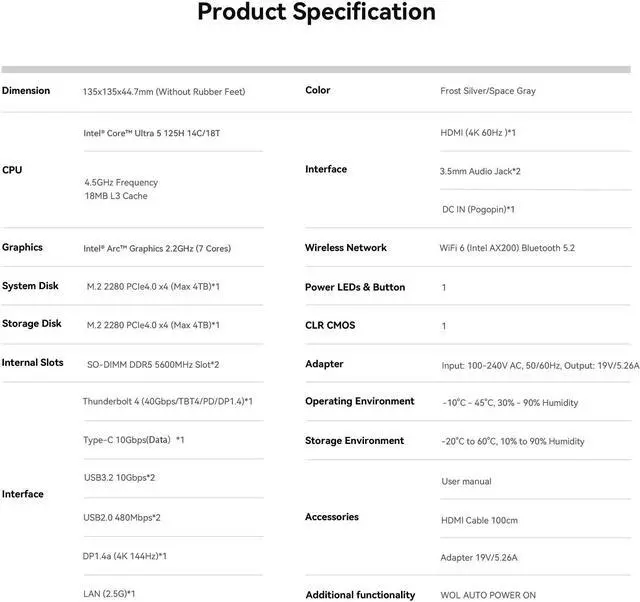Viewport: 640px width, 602px height.
Task: Select the 4.5GHz Frequency line
Action: click(x=121, y=182)
